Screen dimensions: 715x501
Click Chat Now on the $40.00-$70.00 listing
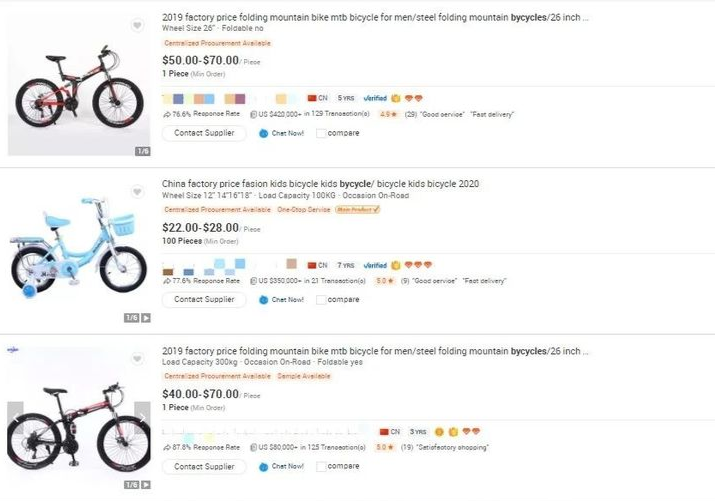pyautogui.click(x=281, y=466)
